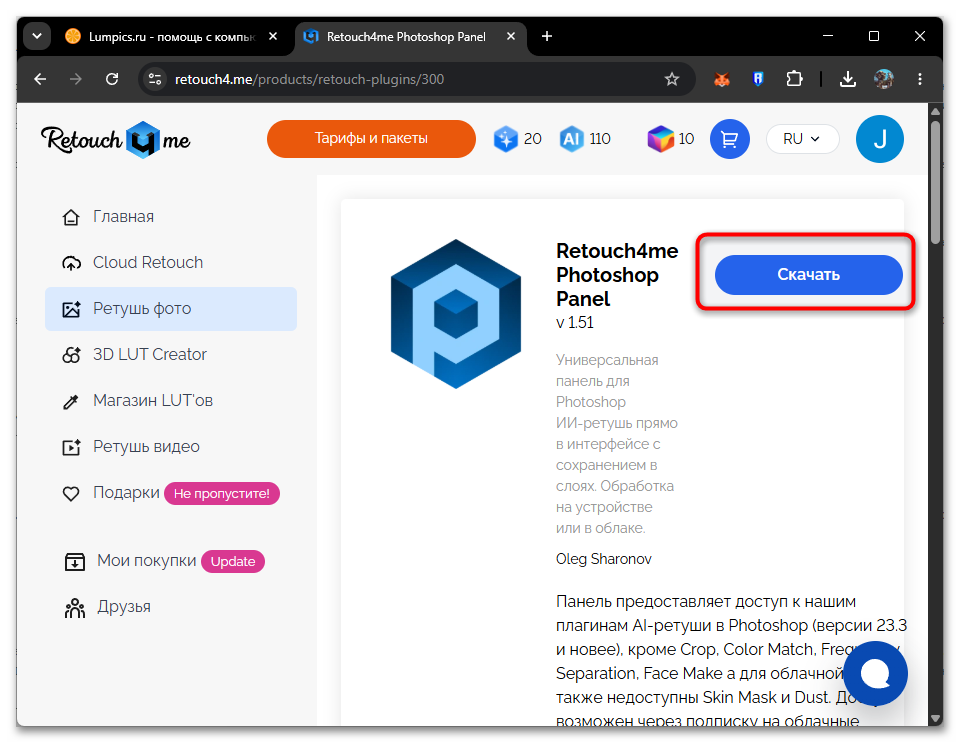Click the 3D LUT Creator circles icon
This screenshot has width=960, height=743.
pyautogui.click(x=71, y=355)
